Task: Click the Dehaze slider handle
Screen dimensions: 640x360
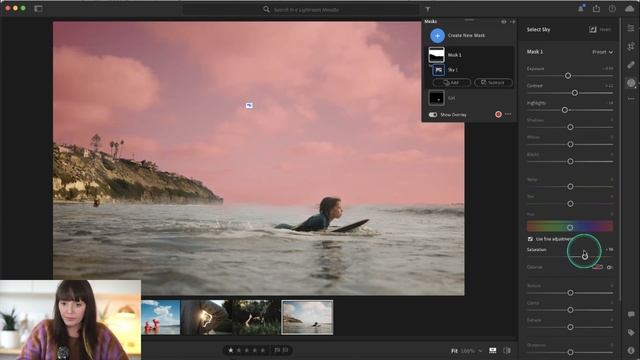Action: [x=571, y=327]
